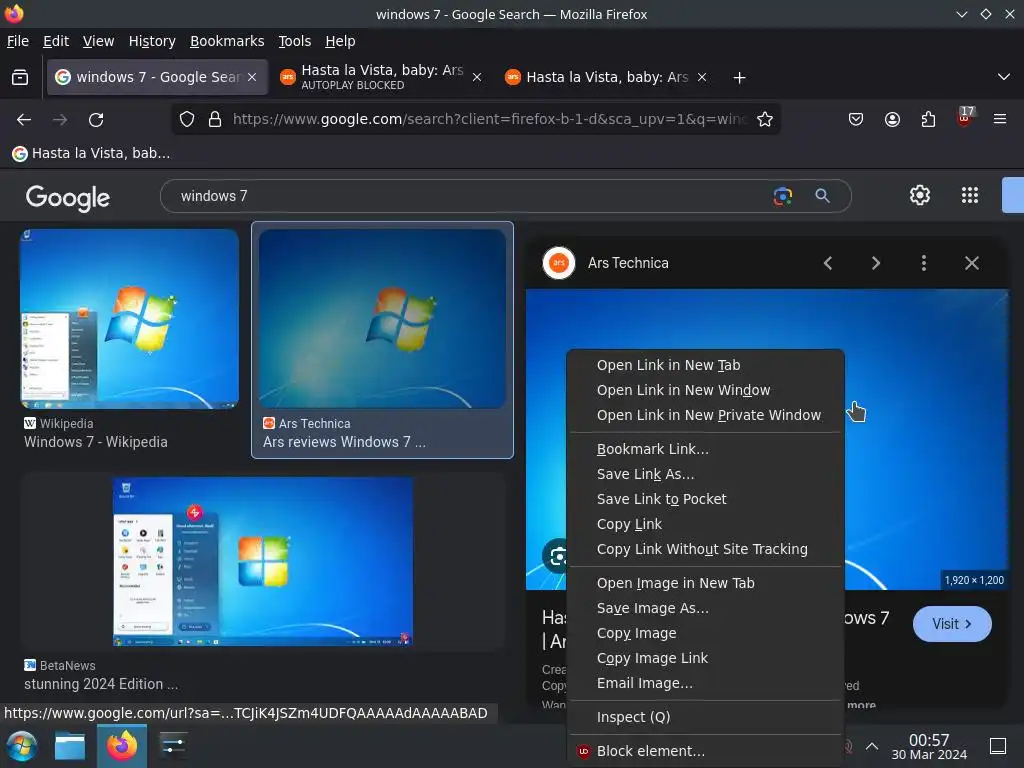Open a new tab with the plus icon
1024x768 pixels.
[739, 78]
